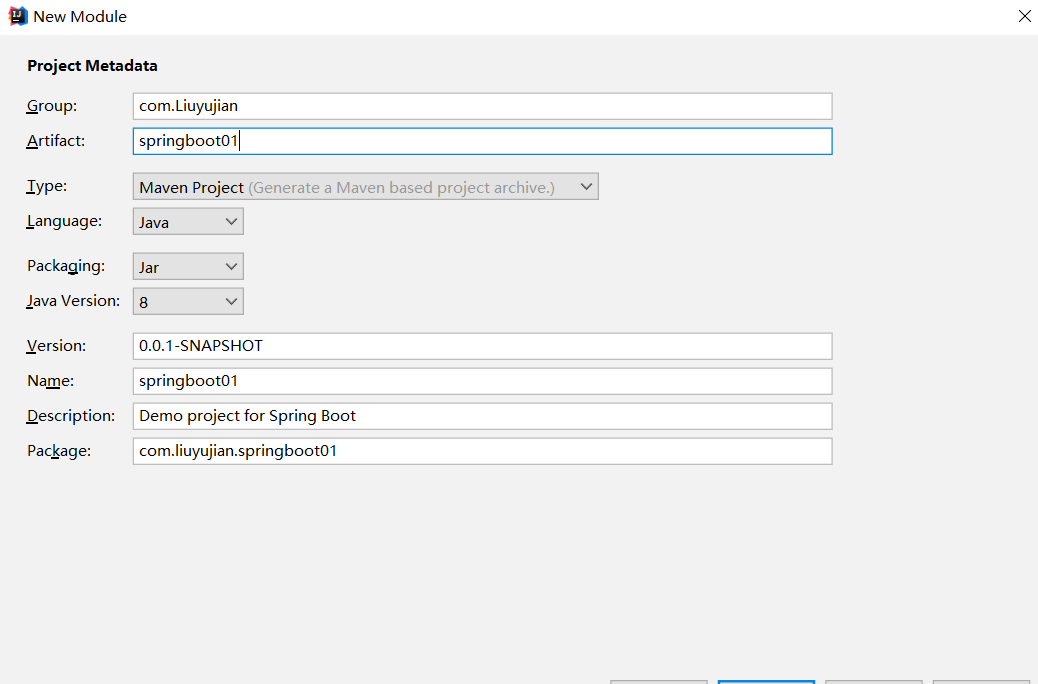Expand the Type combo box chevron
1038x684 pixels.
coord(586,187)
